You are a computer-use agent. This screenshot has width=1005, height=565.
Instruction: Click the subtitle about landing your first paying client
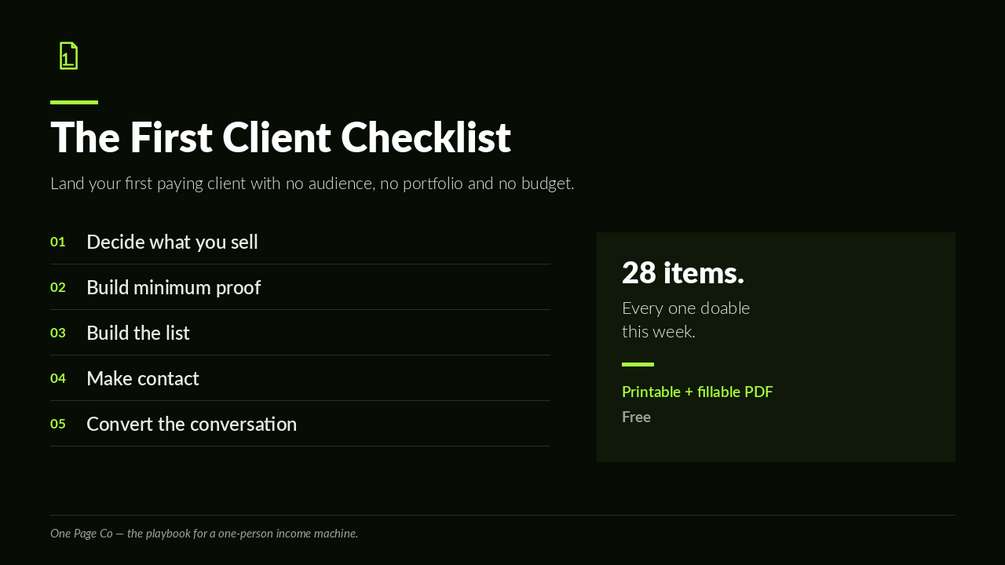312,183
